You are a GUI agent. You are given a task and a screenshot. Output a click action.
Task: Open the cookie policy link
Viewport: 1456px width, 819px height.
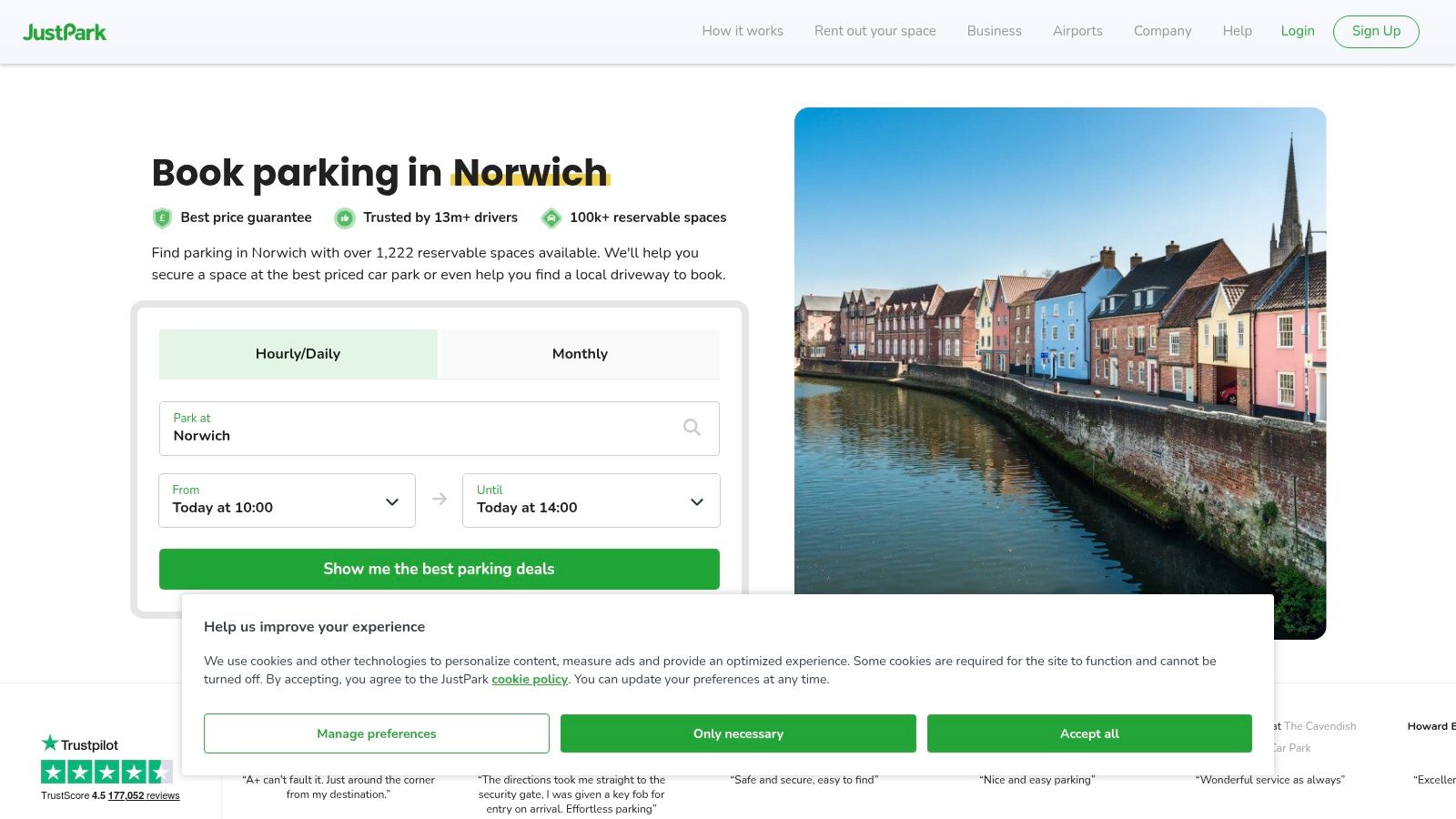tap(529, 679)
